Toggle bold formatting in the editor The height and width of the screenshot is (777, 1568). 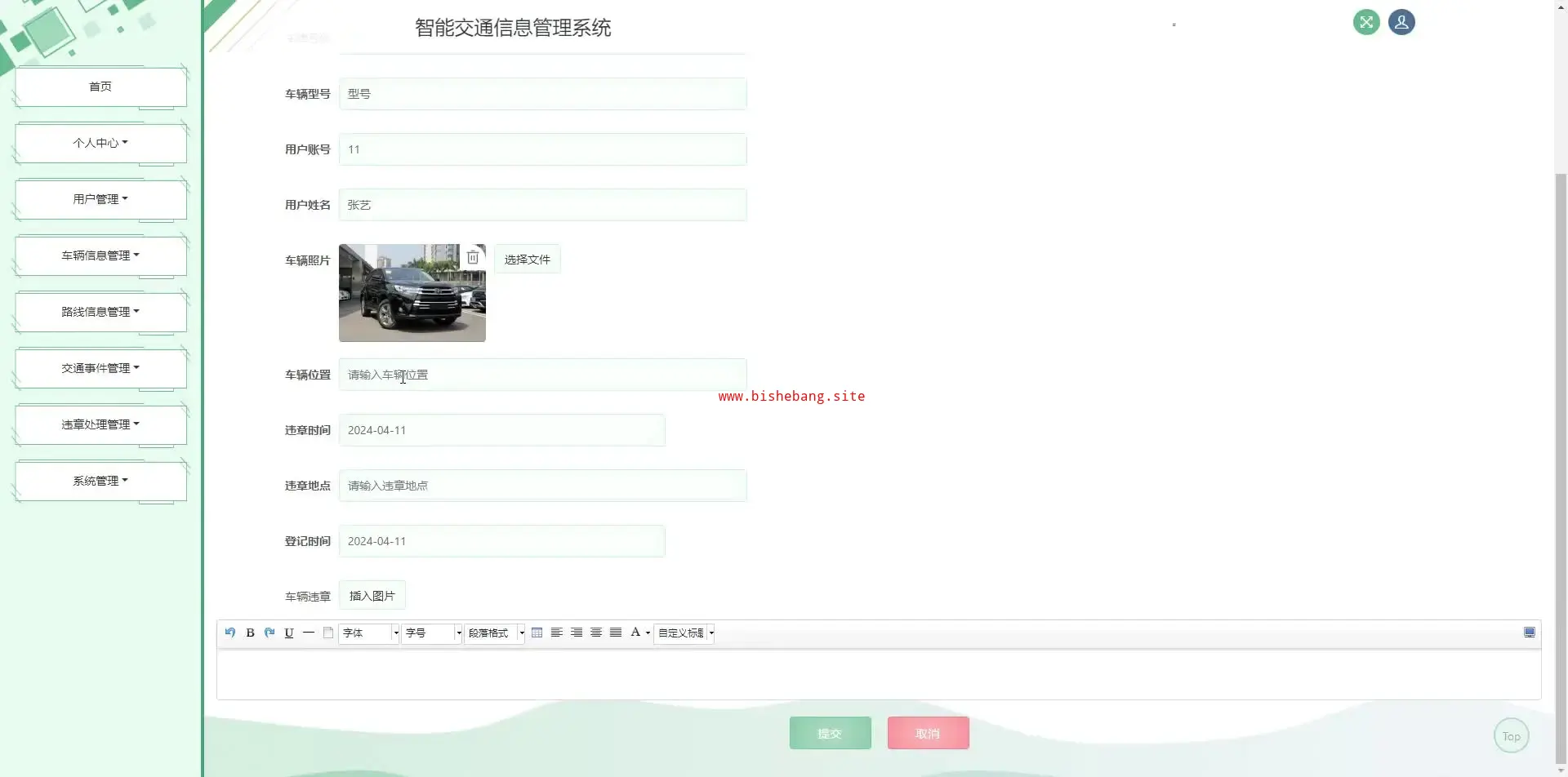tap(250, 633)
